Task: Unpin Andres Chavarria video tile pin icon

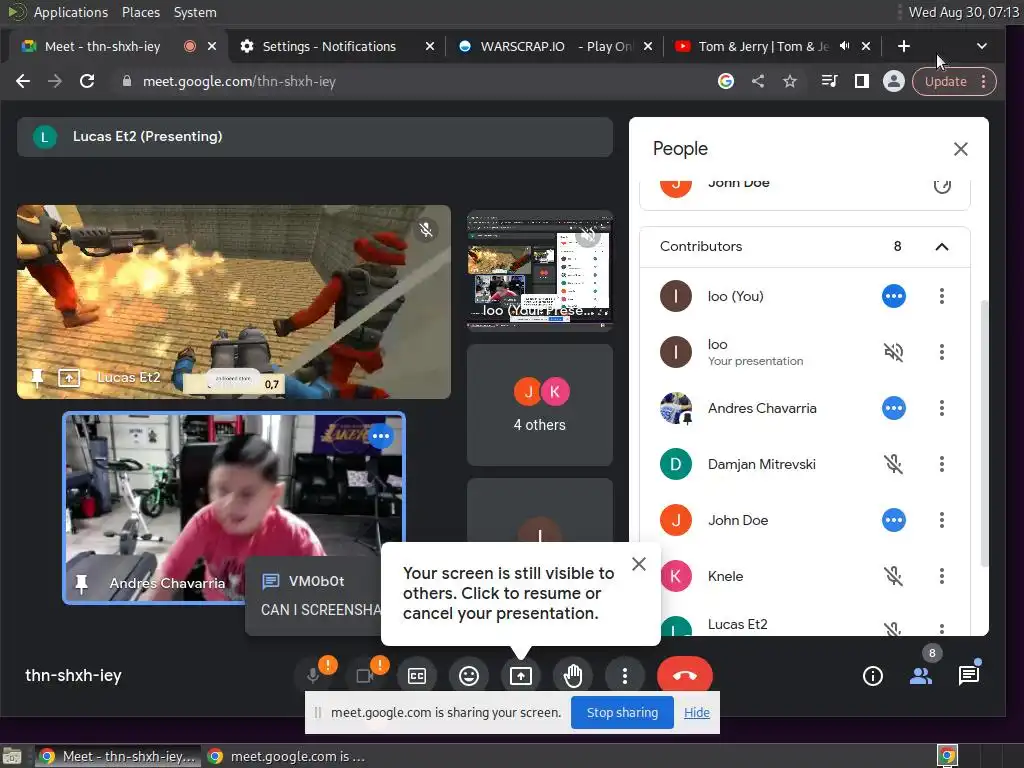Action: pyautogui.click(x=81, y=583)
